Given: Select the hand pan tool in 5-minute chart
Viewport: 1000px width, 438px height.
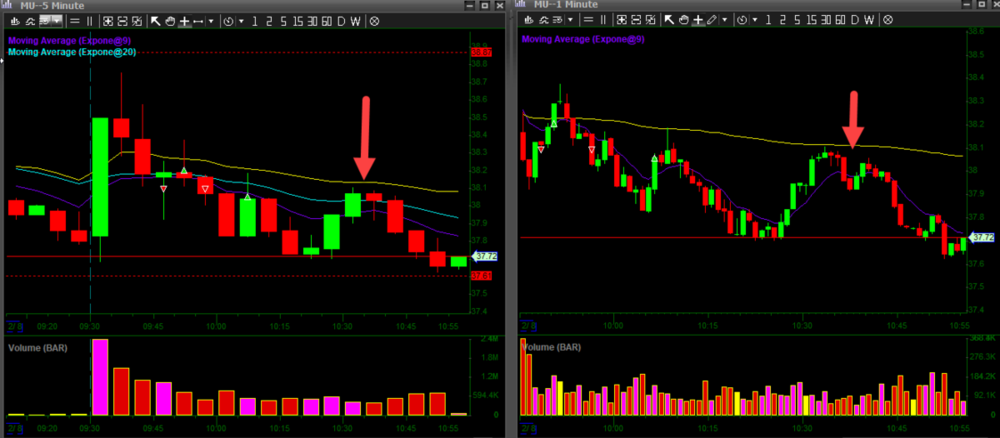Looking at the screenshot, I should point(169,20).
